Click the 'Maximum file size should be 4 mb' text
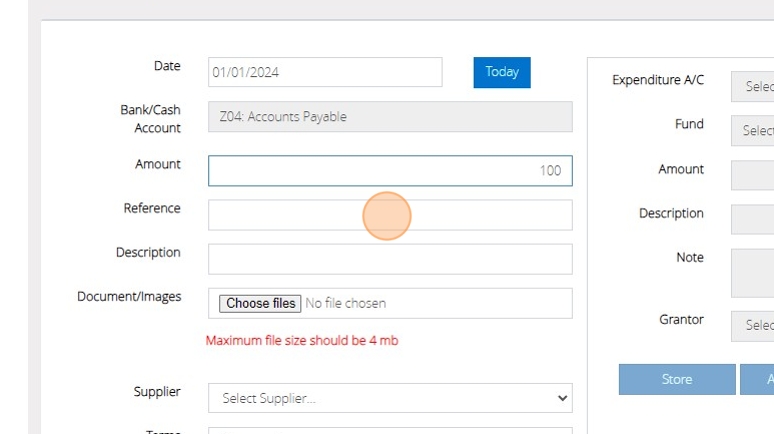This screenshot has height=434, width=774. click(x=302, y=340)
